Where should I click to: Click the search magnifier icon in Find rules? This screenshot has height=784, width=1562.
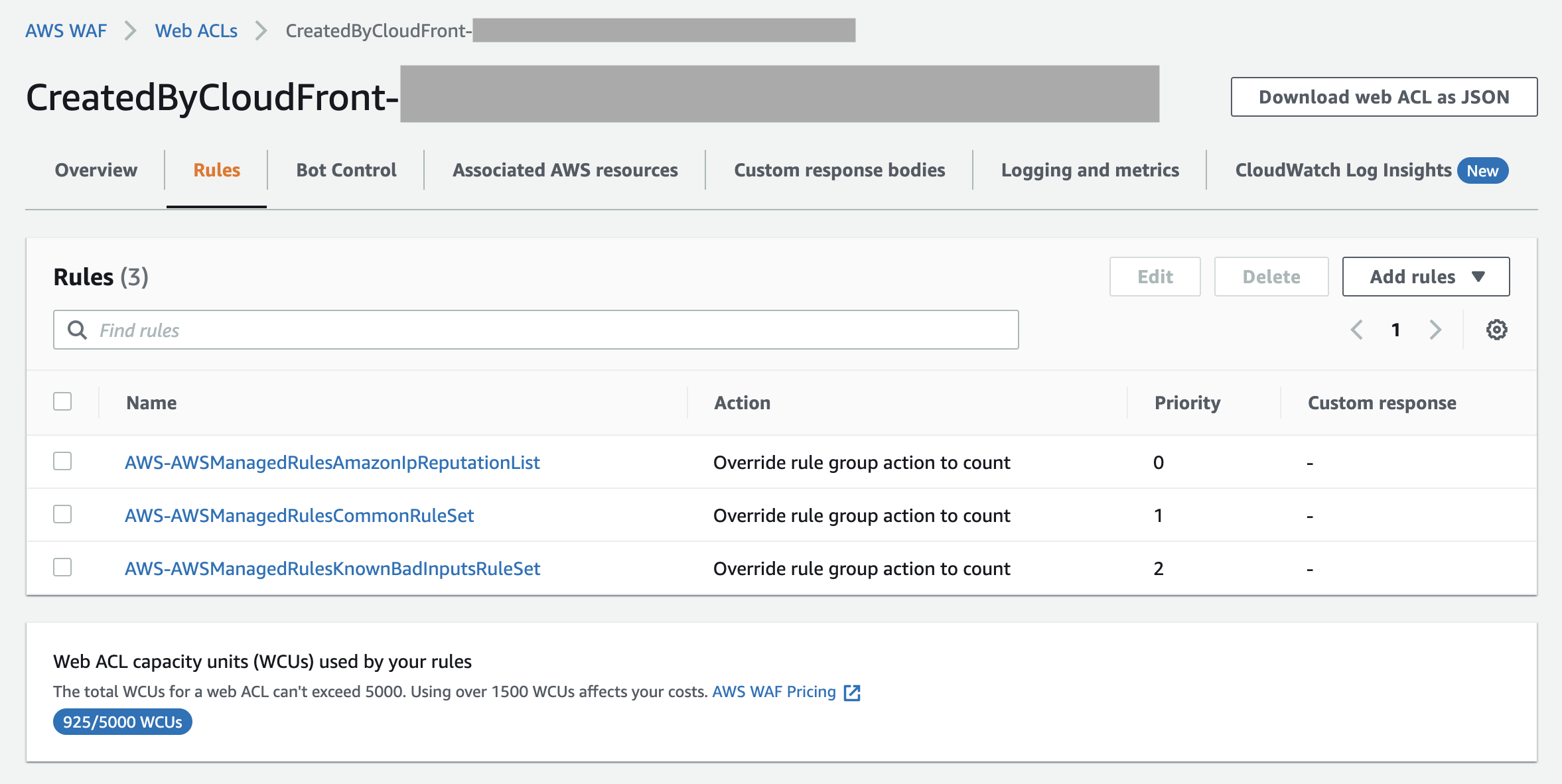[78, 330]
